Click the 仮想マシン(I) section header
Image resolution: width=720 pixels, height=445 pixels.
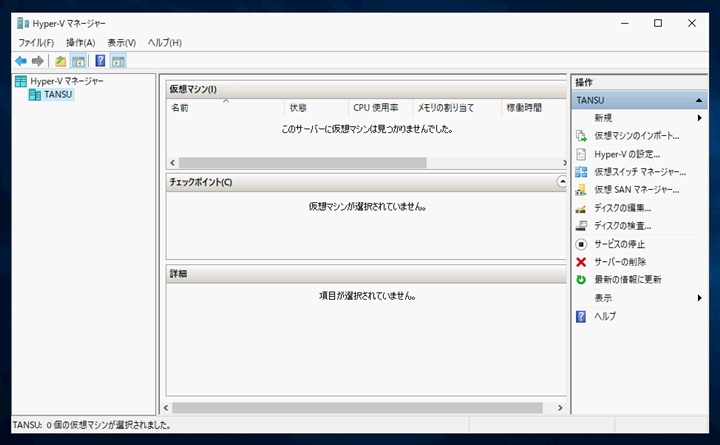[x=366, y=89]
